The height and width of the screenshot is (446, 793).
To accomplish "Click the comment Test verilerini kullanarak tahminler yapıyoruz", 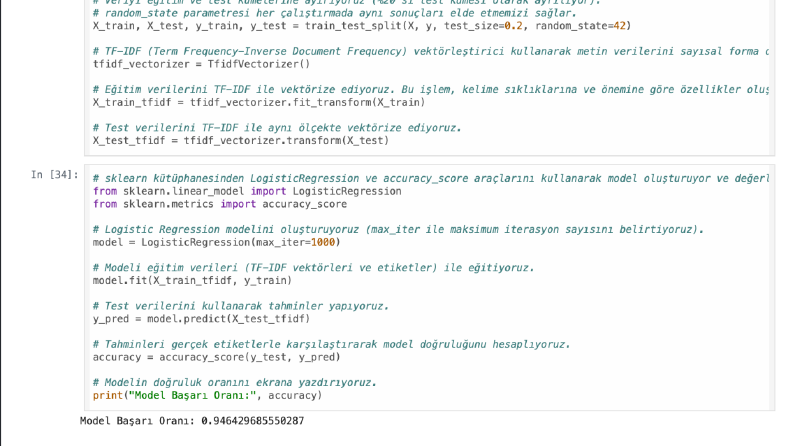I will 241,306.
